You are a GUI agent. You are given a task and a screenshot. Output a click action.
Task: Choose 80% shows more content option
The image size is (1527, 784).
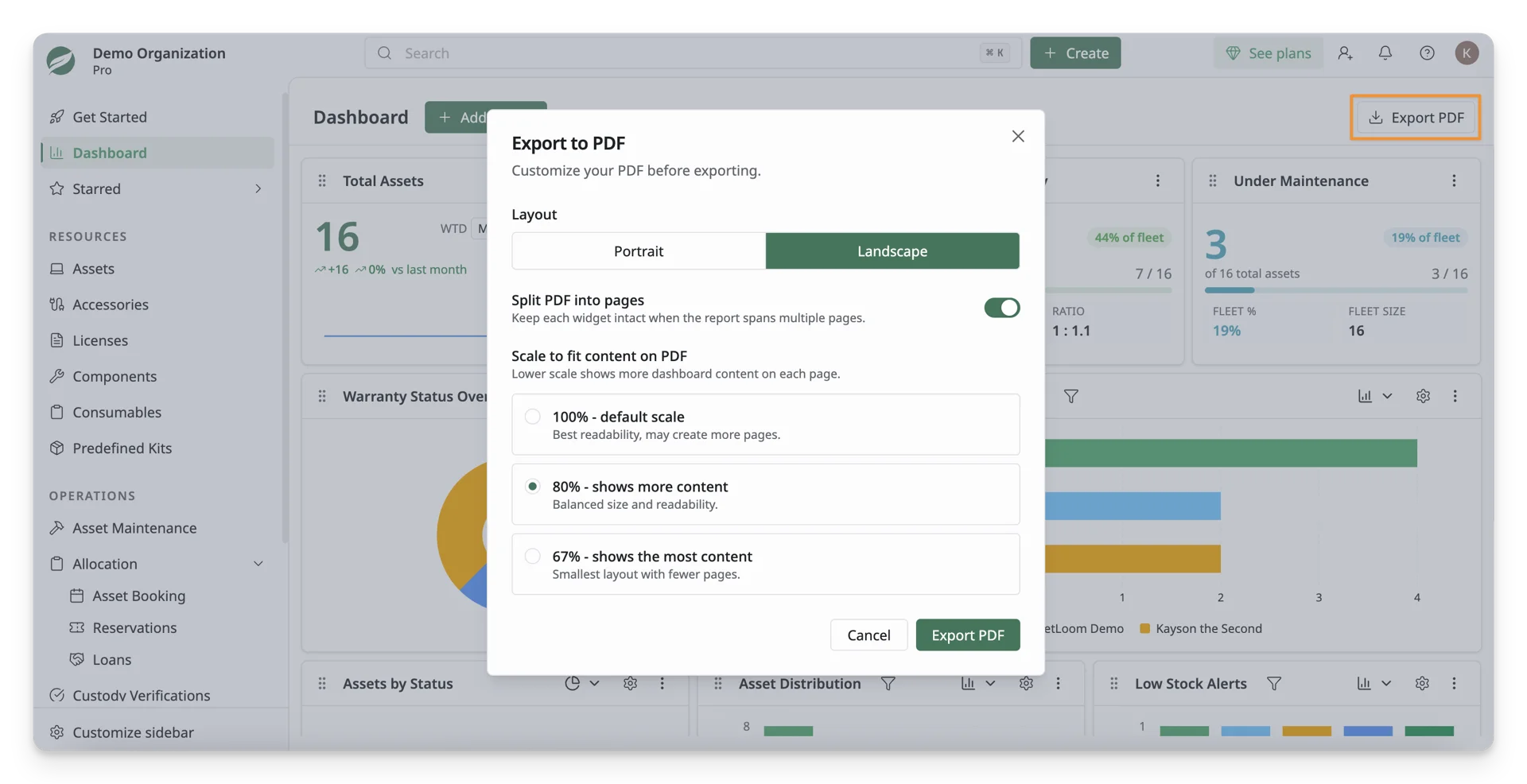click(x=765, y=495)
